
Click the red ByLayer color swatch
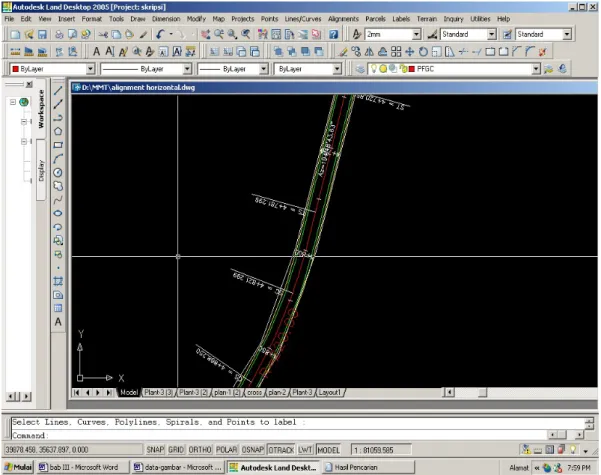16,69
